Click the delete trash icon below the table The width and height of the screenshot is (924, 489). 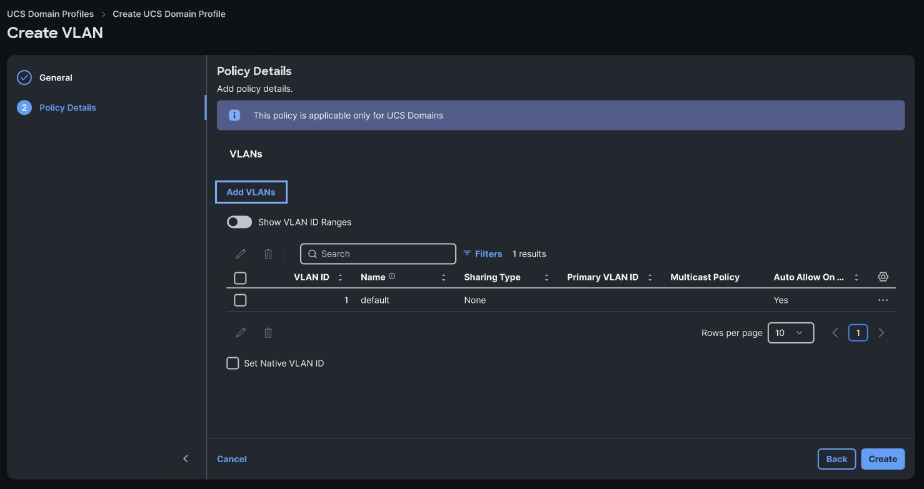[268, 333]
